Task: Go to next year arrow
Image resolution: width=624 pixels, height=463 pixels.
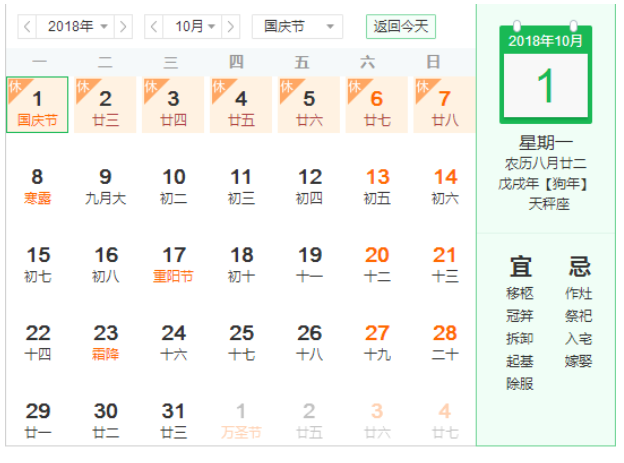Action: pos(123,27)
